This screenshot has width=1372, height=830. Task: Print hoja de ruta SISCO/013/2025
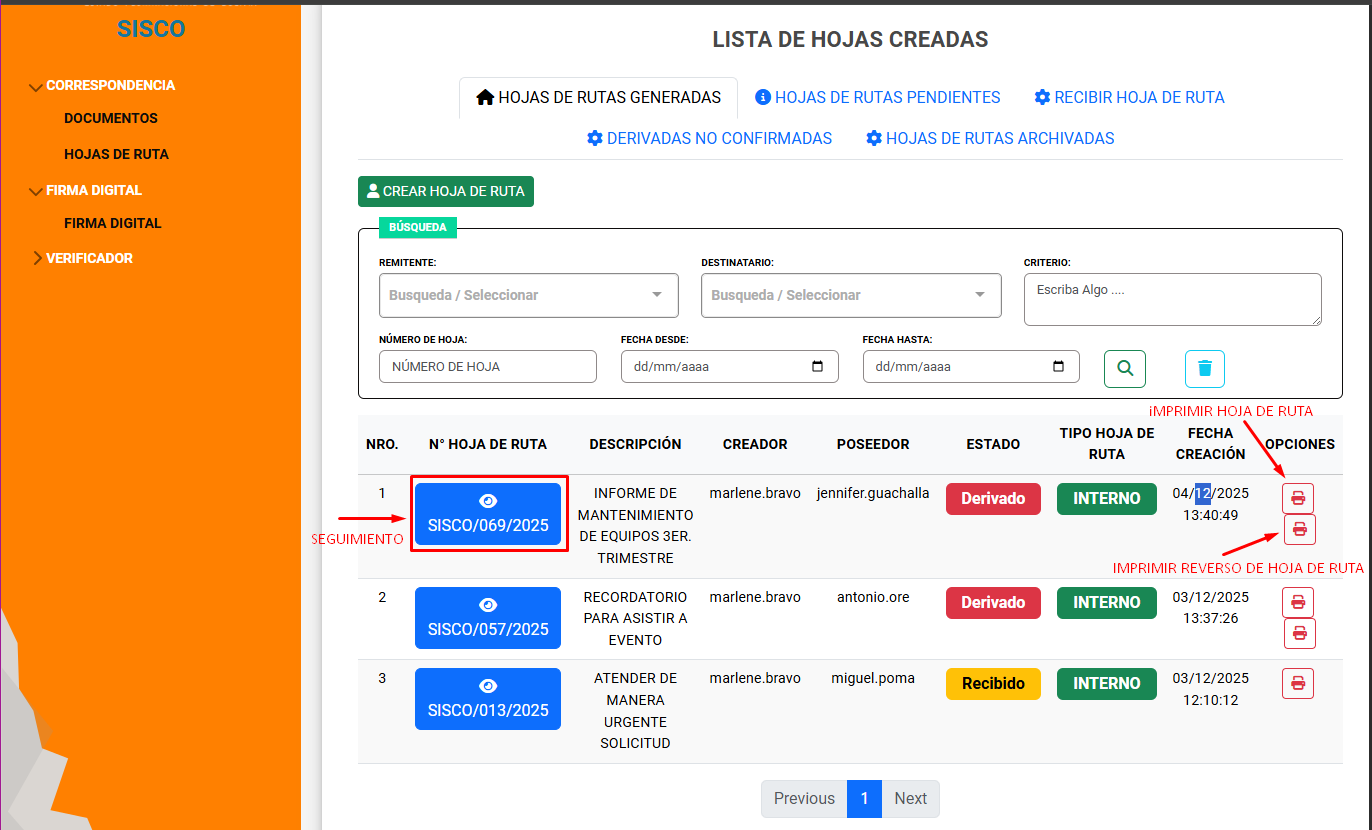[1298, 683]
